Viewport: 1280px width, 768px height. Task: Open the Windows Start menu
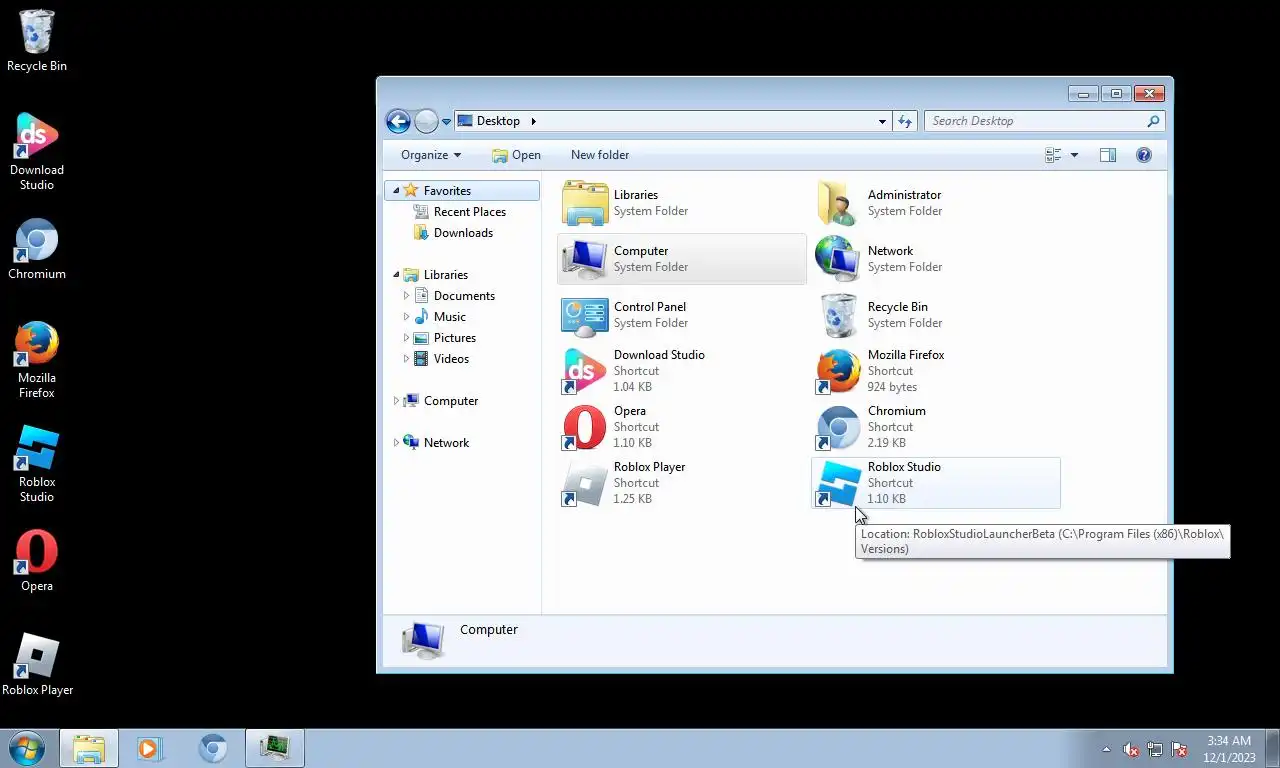26,748
